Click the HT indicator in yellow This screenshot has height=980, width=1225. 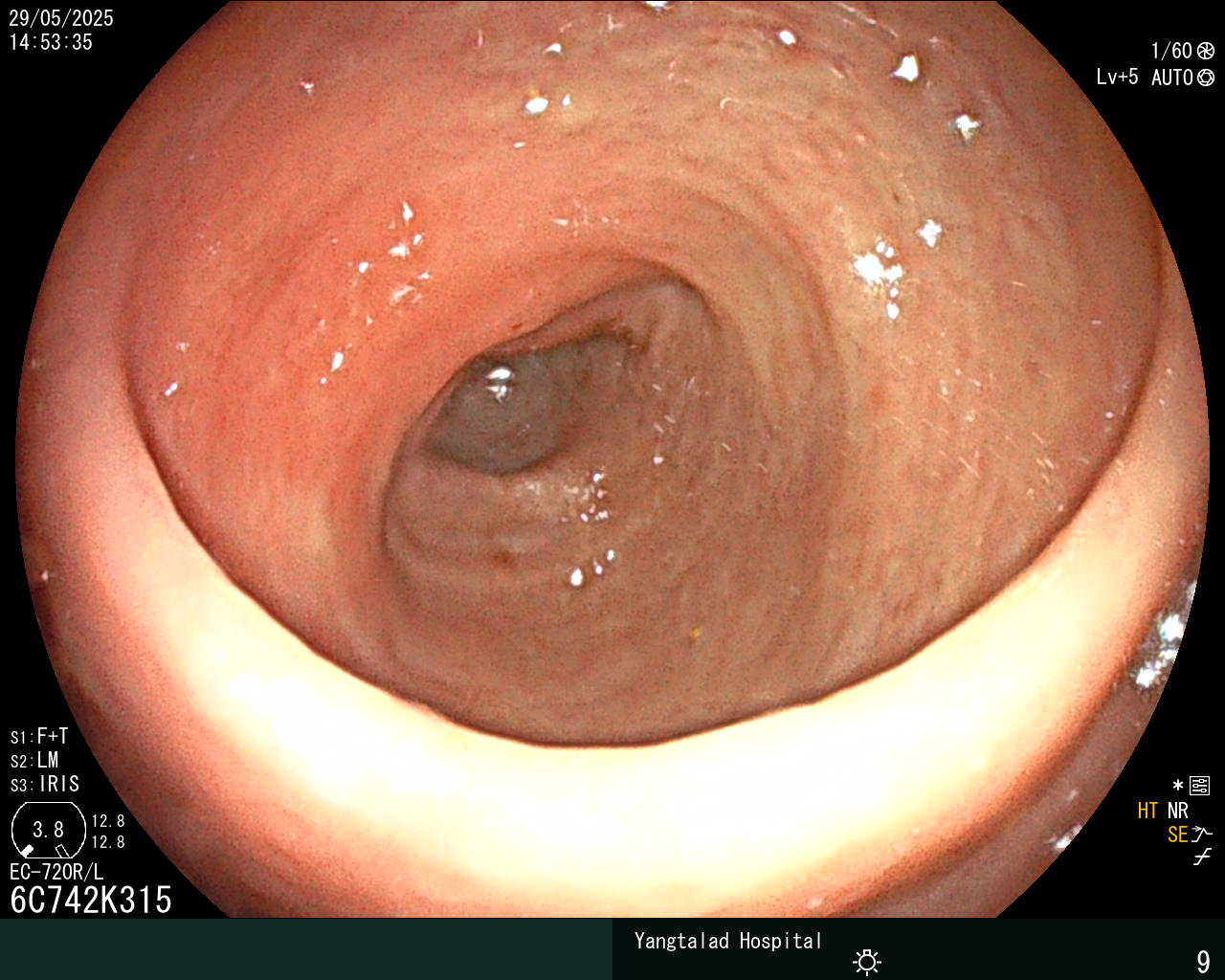coord(1148,812)
